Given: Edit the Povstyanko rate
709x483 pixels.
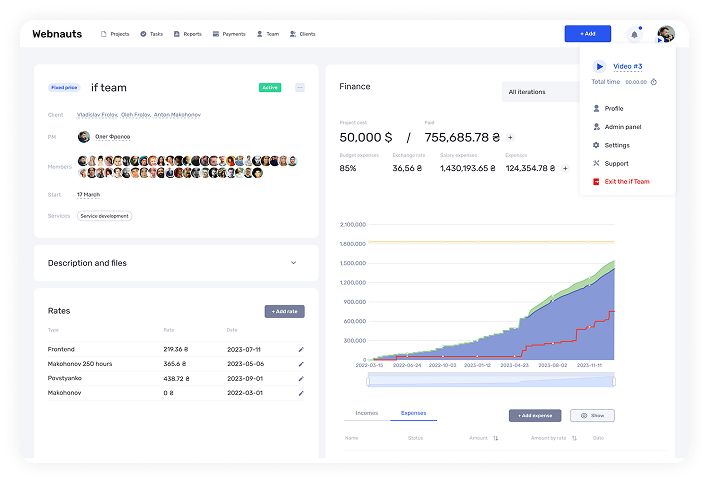Looking at the screenshot, I should (301, 379).
